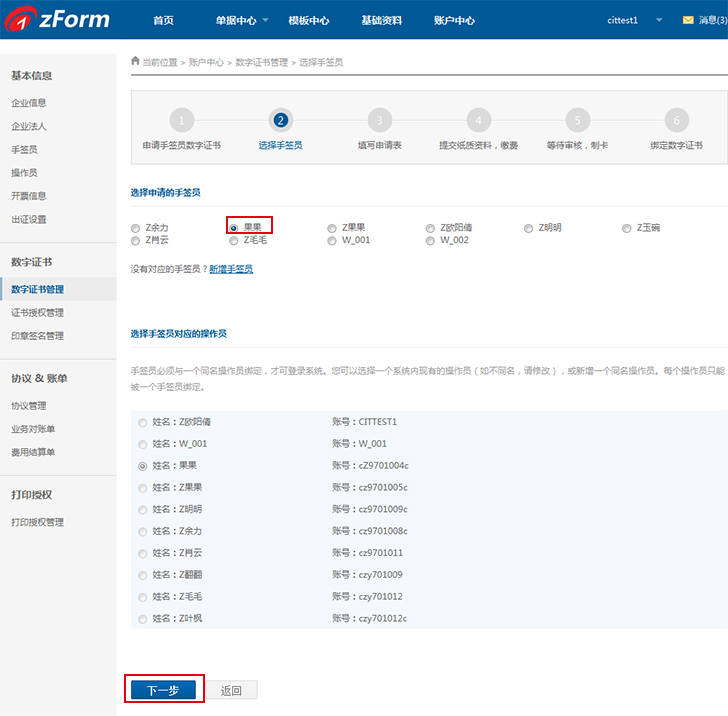728x716 pixels.
Task: Open 证书授权管理 in the sidebar
Action: (37, 313)
